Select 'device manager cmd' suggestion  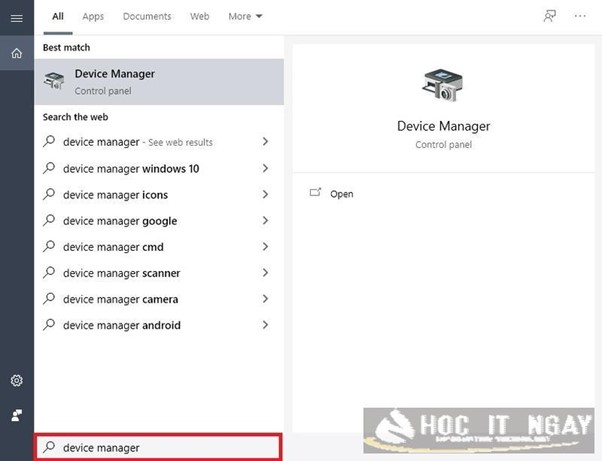(x=113, y=247)
